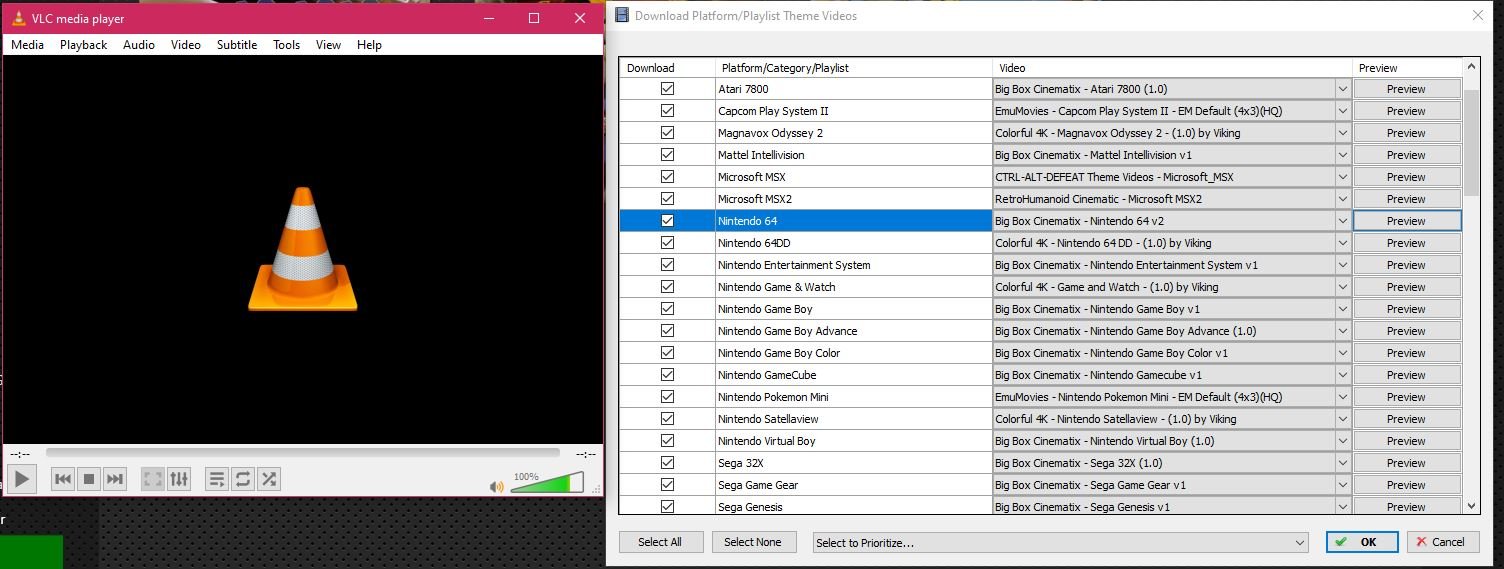This screenshot has height=569, width=1504.
Task: Select the Nintendo Pokemon Mini row name
Action: (x=773, y=397)
